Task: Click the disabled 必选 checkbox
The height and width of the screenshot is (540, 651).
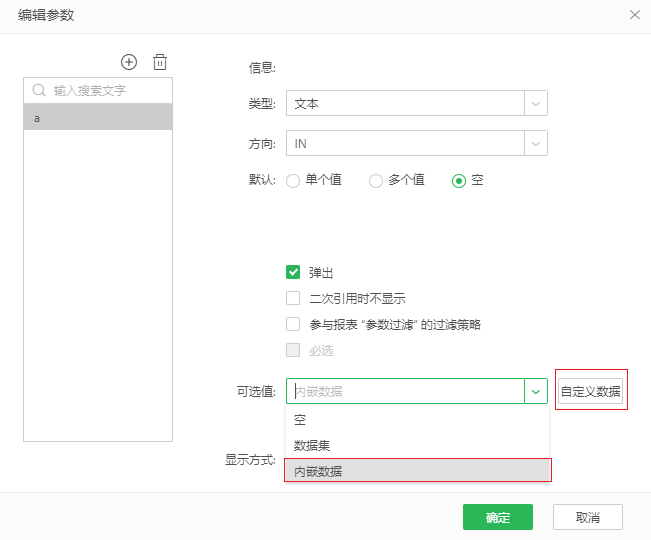Action: 293,350
